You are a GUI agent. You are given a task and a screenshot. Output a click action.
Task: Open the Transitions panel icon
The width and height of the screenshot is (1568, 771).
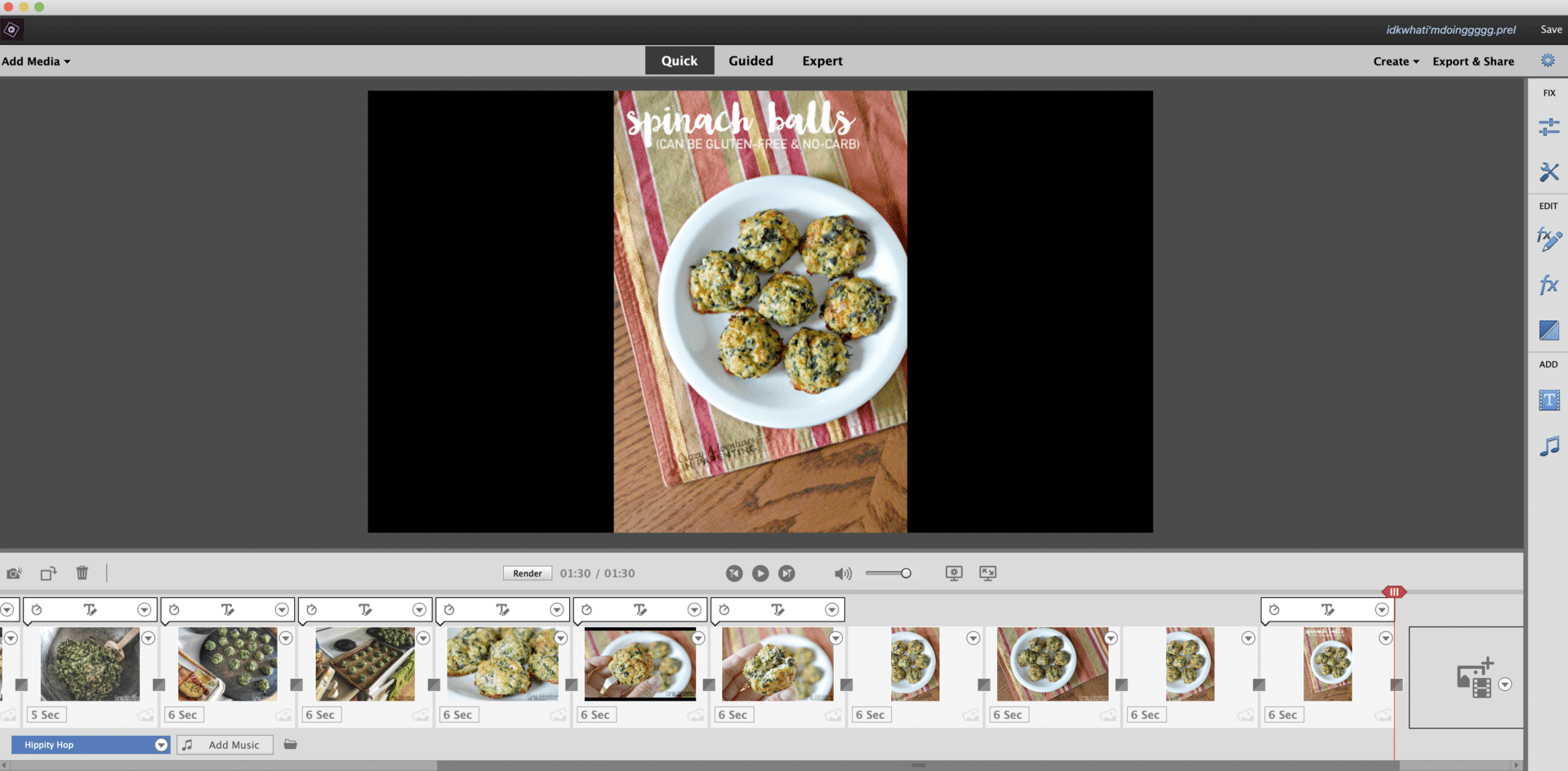(1548, 330)
